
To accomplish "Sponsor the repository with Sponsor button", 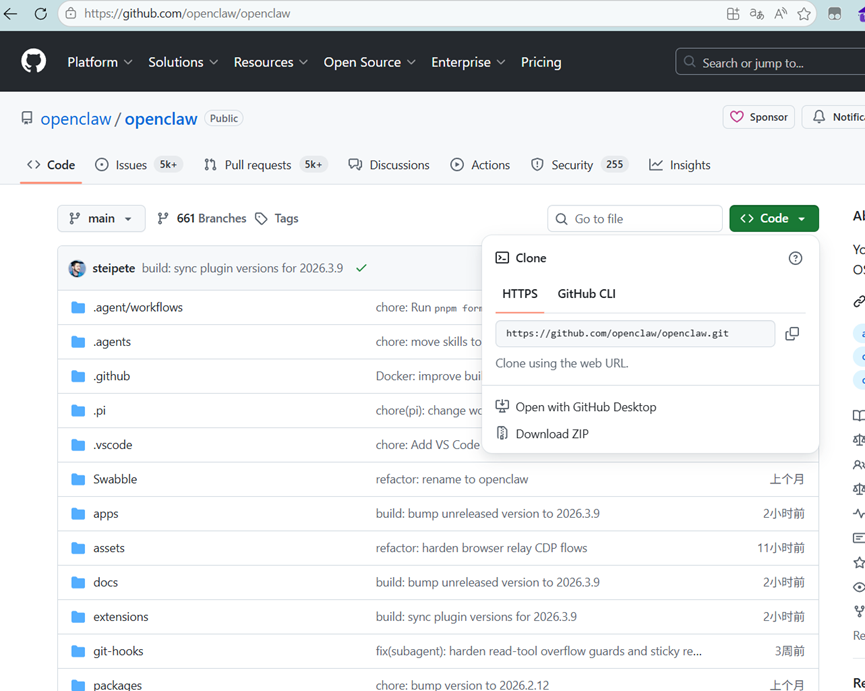I will click(x=758, y=117).
